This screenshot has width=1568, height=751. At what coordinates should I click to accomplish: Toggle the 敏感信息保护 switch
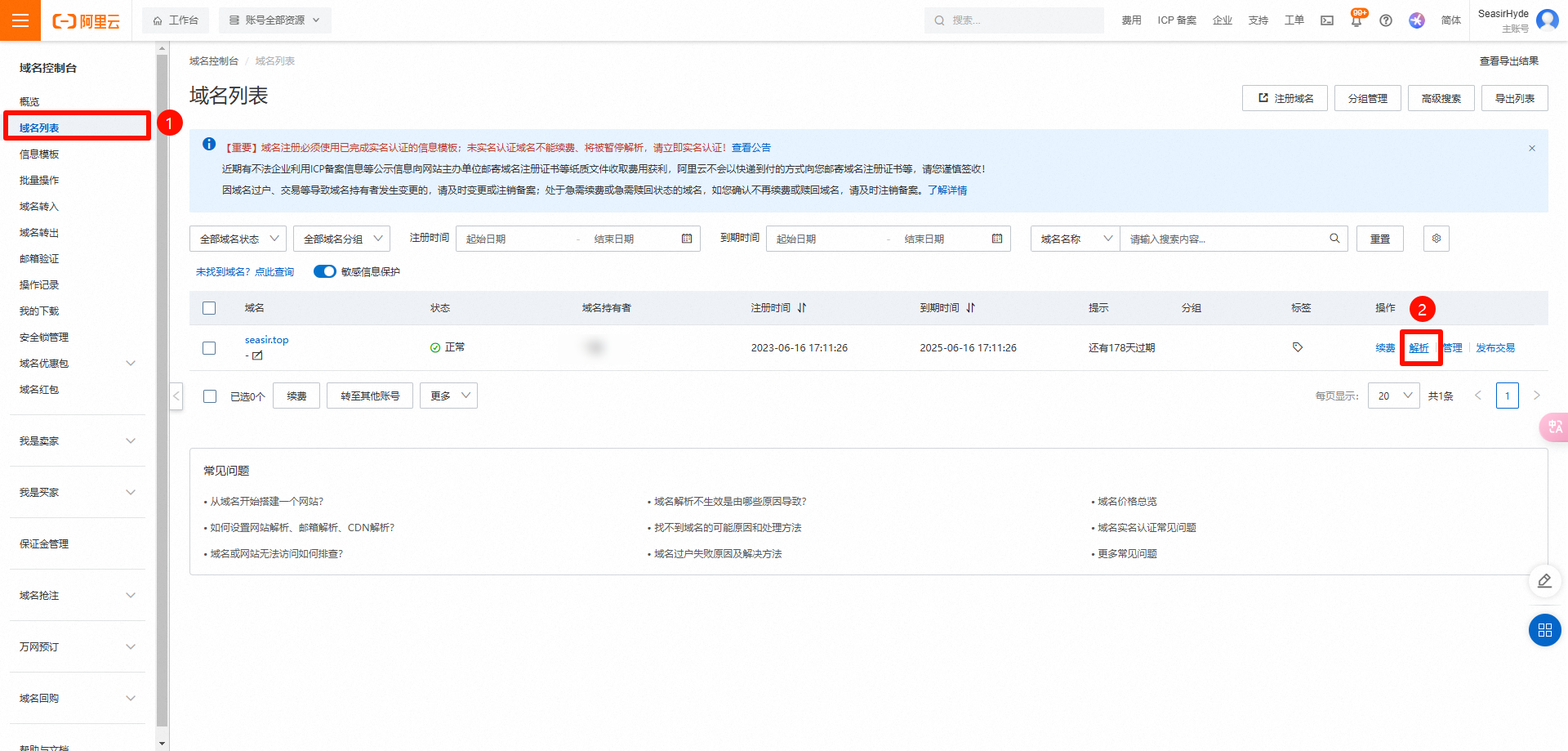point(324,271)
